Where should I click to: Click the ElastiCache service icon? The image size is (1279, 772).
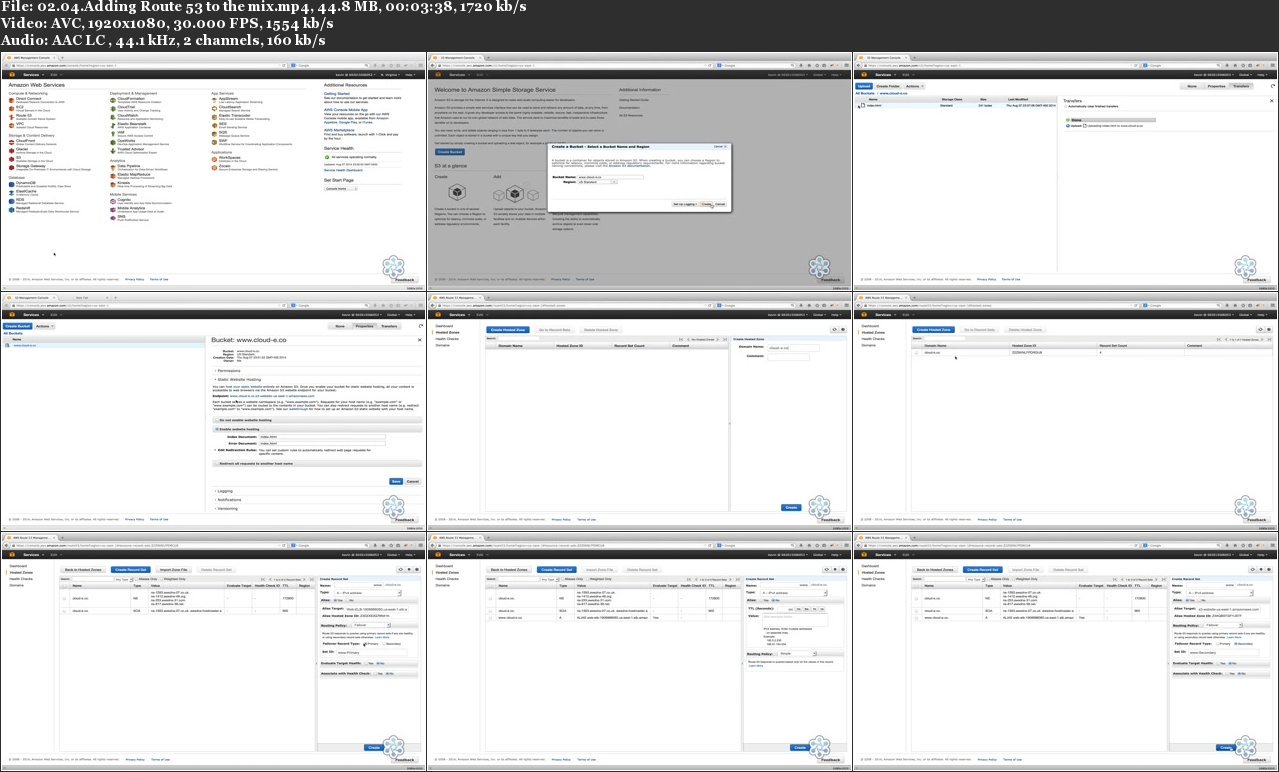(12, 193)
